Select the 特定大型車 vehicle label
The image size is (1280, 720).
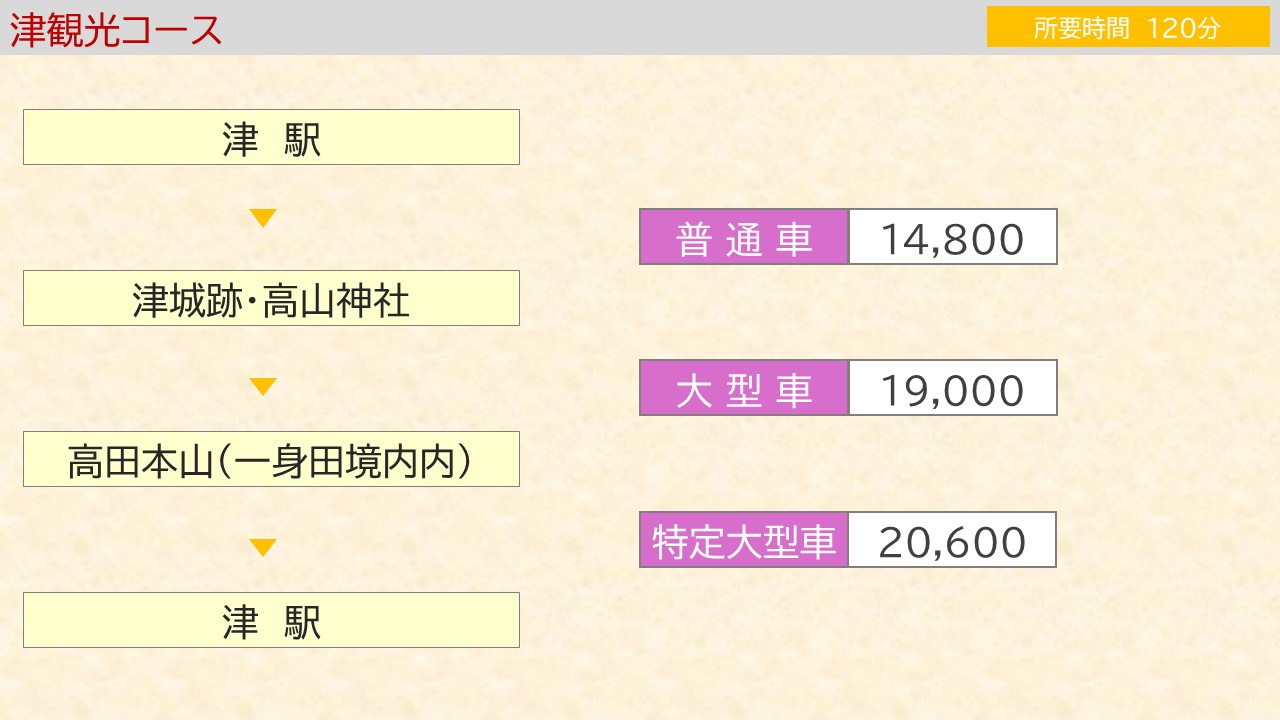744,540
